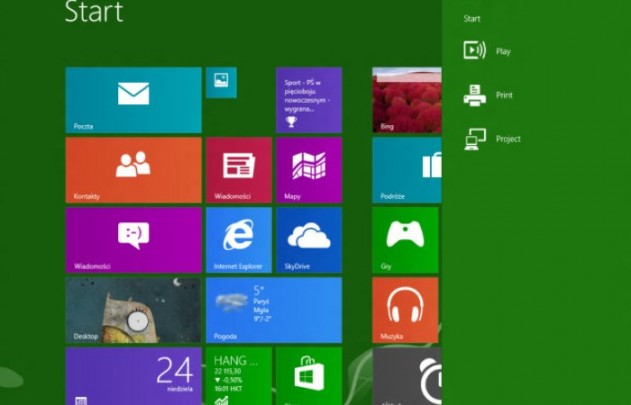Open the calendar tile showing 24
Image resolution: width=631 pixels, height=405 pixels.
point(133,376)
